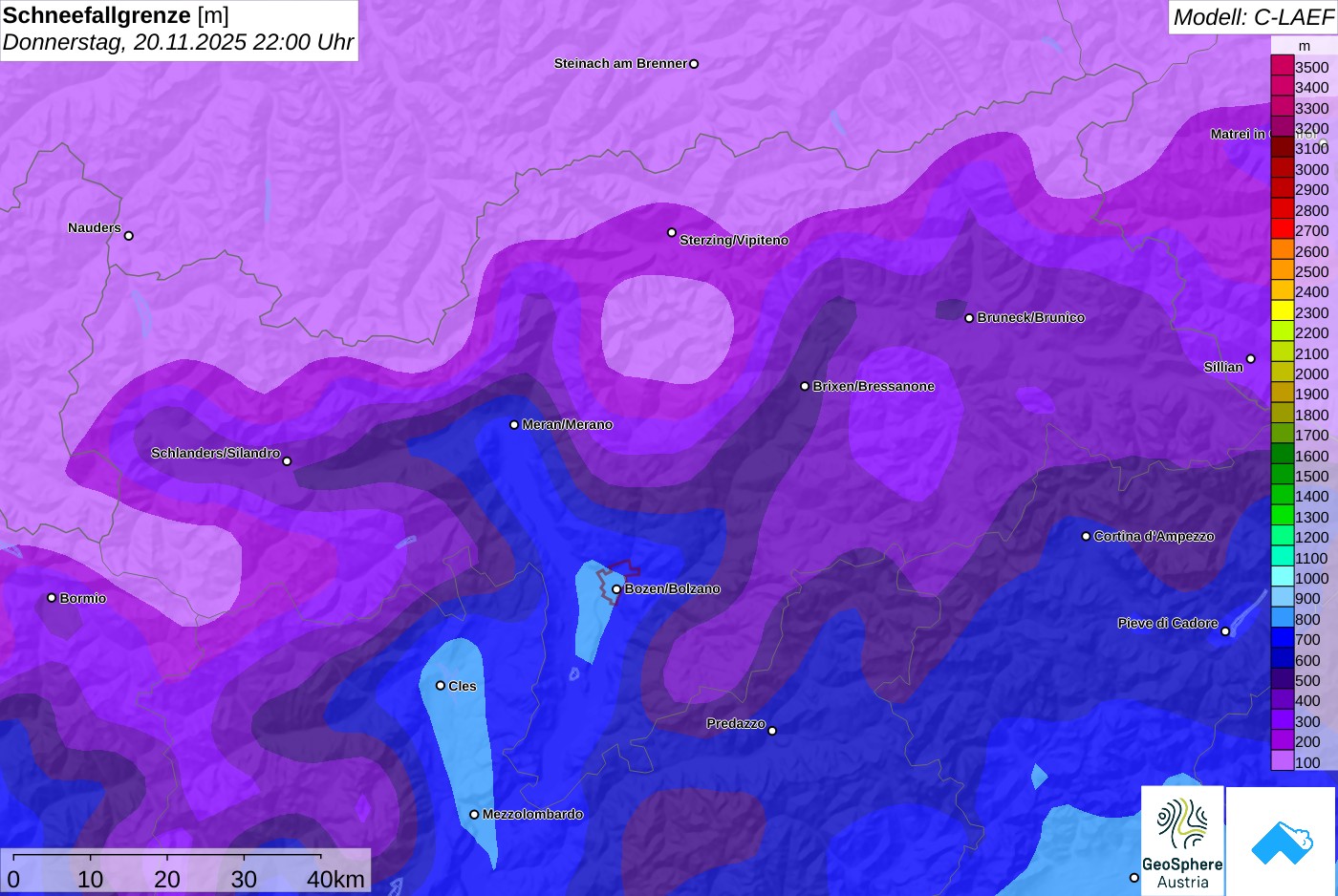The width and height of the screenshot is (1338, 896).
Task: Click the blue cloud logo icon
Action: click(x=1282, y=841)
